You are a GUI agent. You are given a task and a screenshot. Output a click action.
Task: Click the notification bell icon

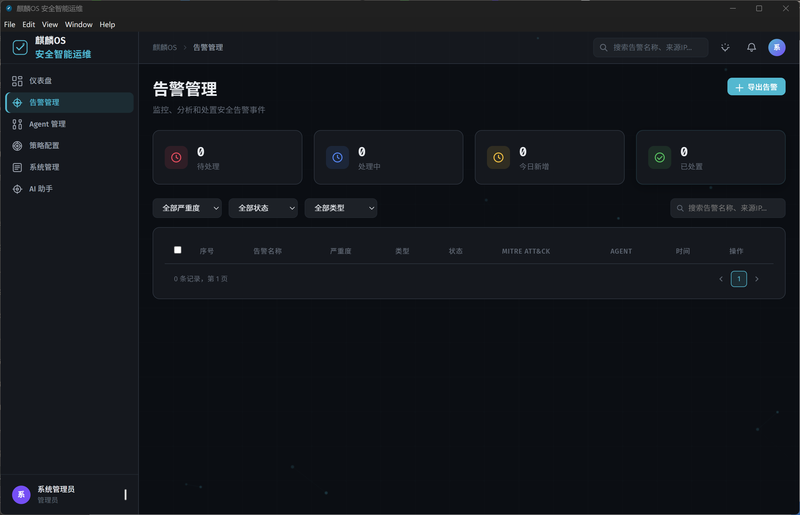click(752, 47)
